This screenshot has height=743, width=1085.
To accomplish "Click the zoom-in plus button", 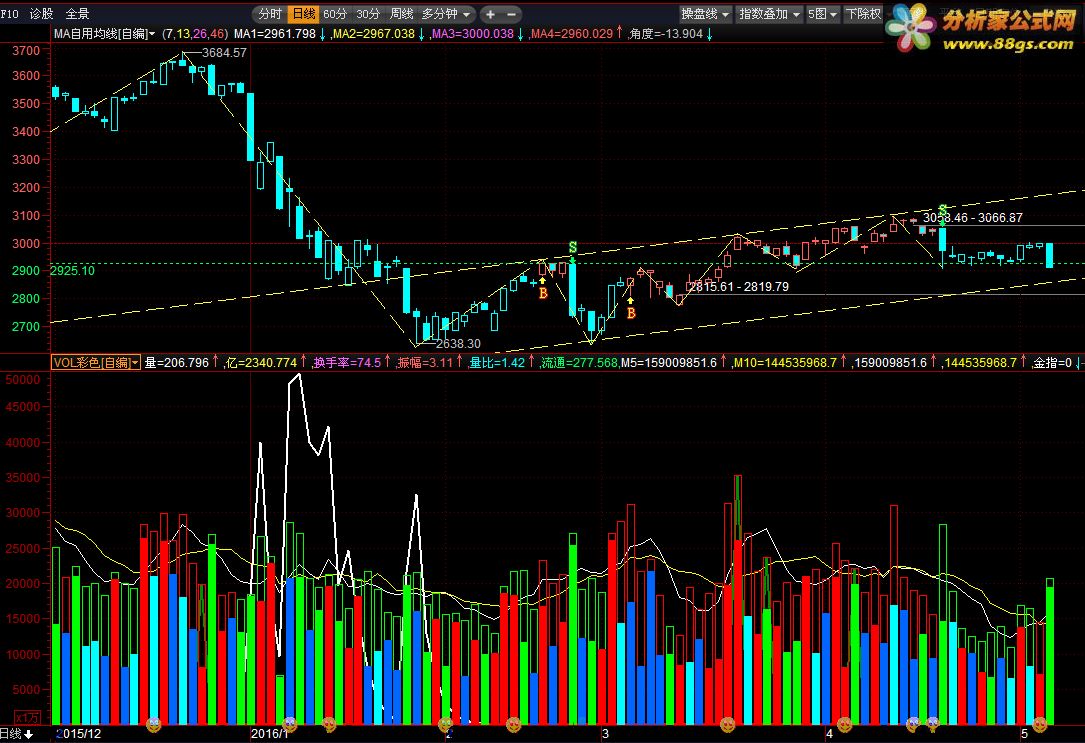I will pyautogui.click(x=490, y=14).
